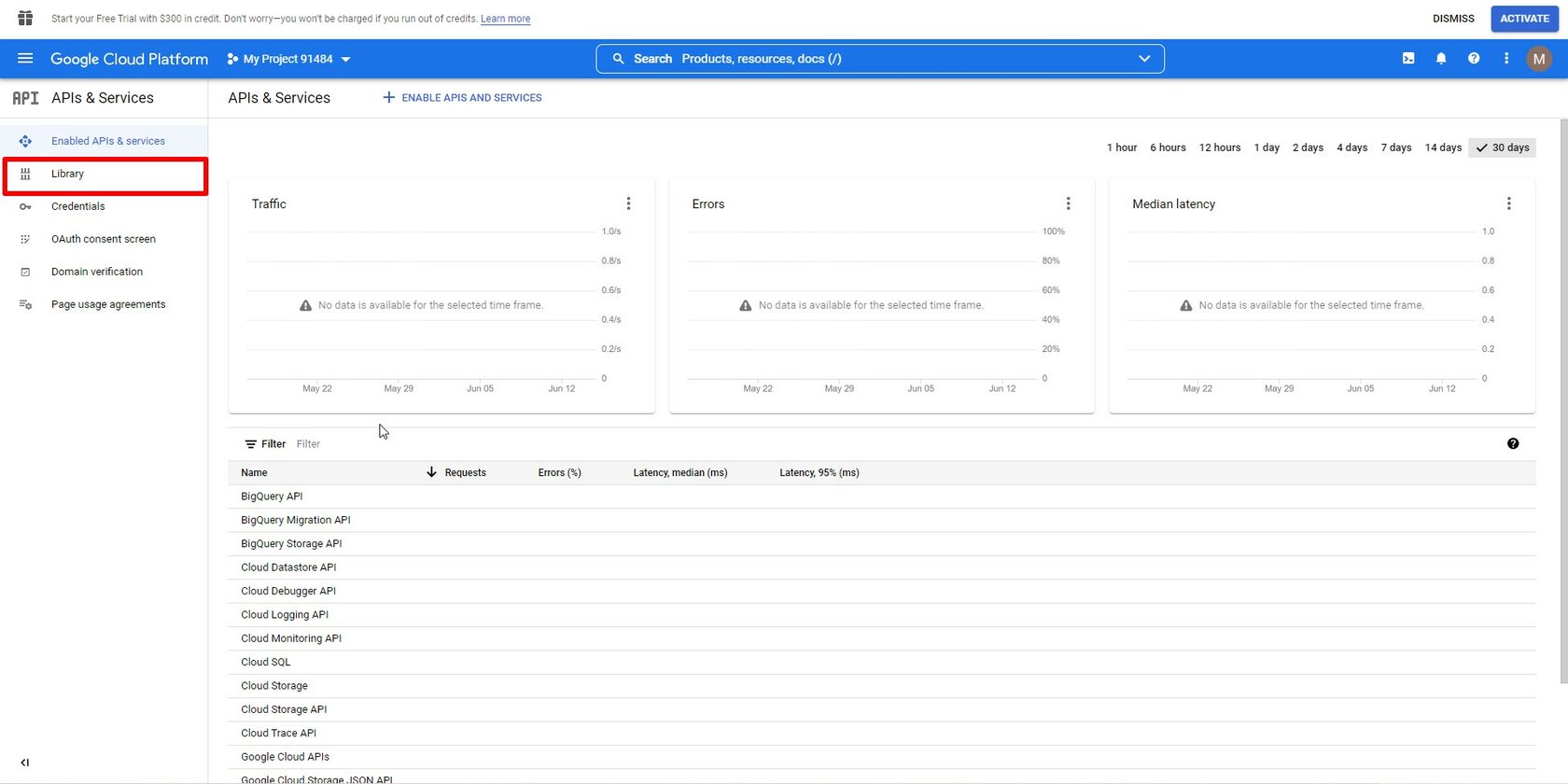Screen dimensions: 1568x784
Task: Click the search products and resources field
Action: coord(880,59)
